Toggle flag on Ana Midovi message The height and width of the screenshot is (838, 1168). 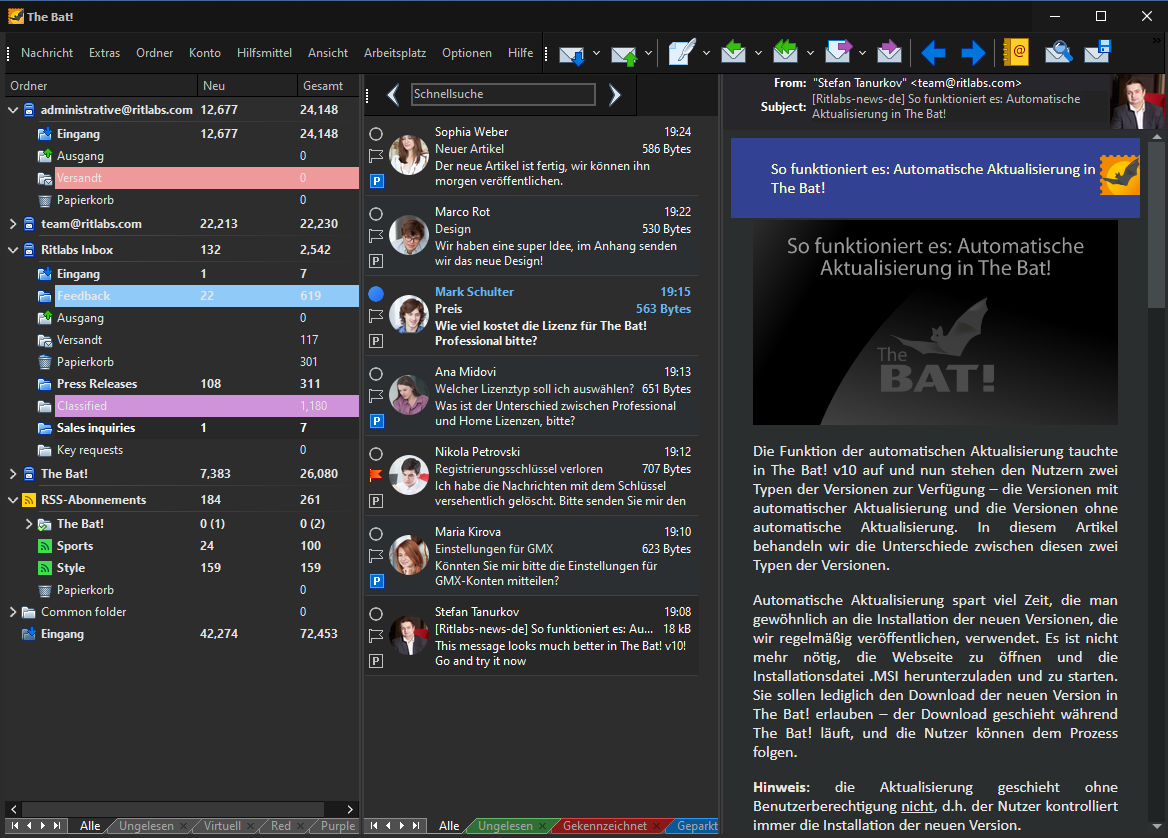(376, 396)
